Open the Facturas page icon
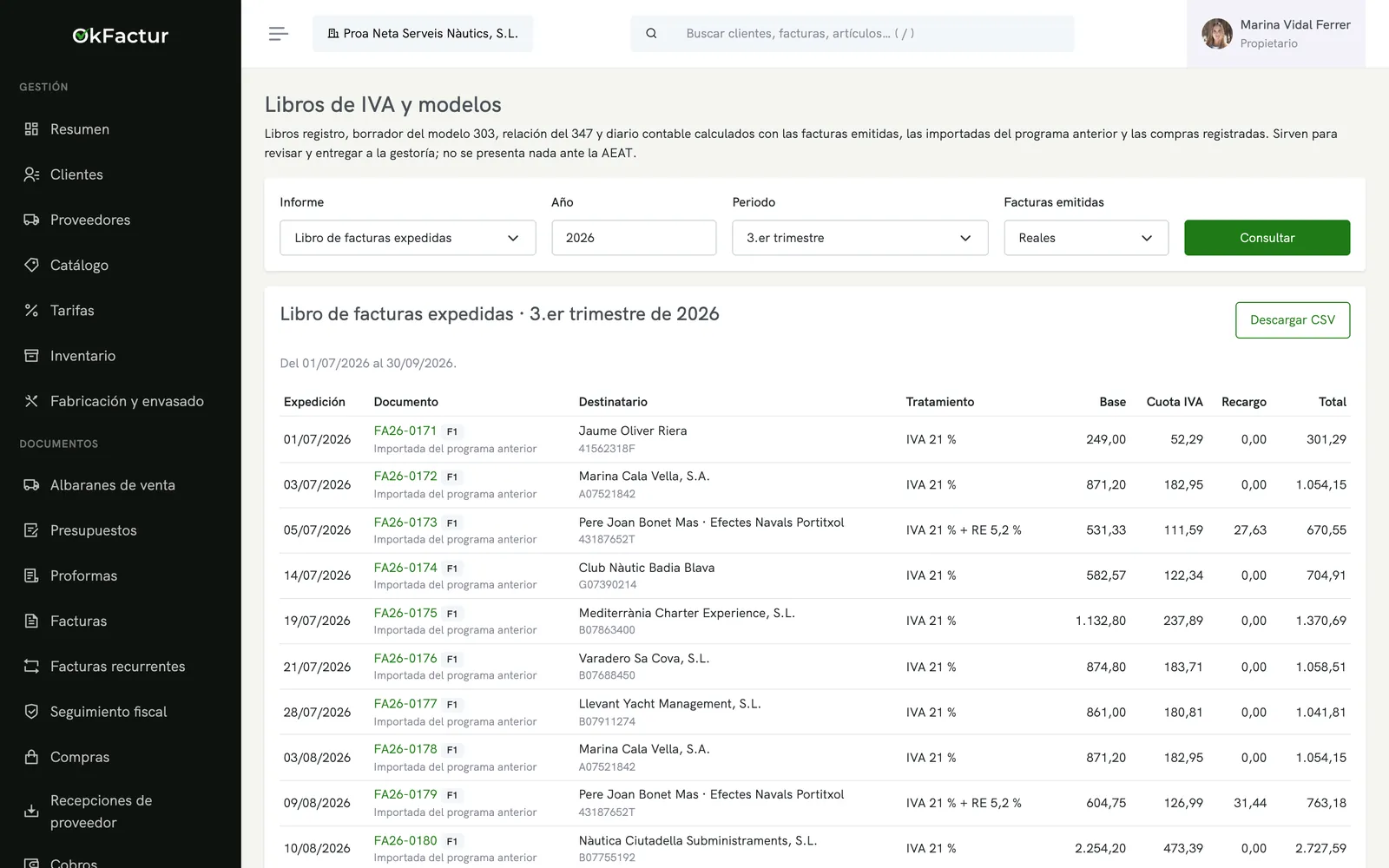 click(31, 621)
